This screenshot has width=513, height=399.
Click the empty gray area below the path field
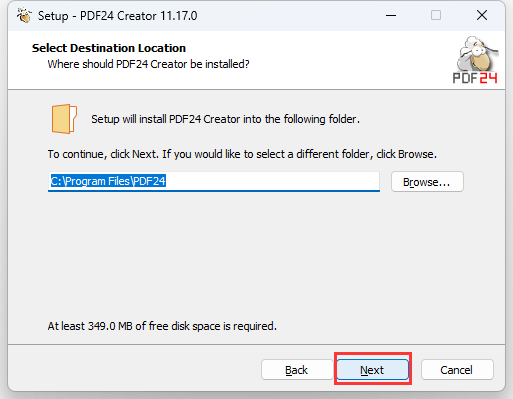pyautogui.click(x=256, y=253)
